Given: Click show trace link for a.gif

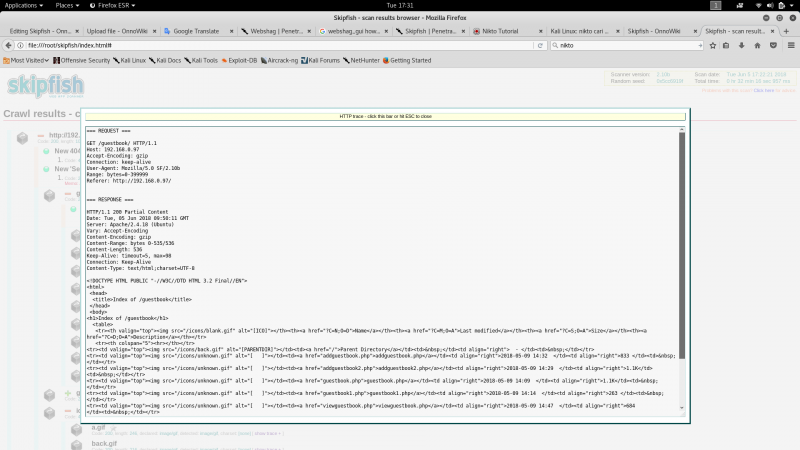Looking at the screenshot, I should 268,433.
